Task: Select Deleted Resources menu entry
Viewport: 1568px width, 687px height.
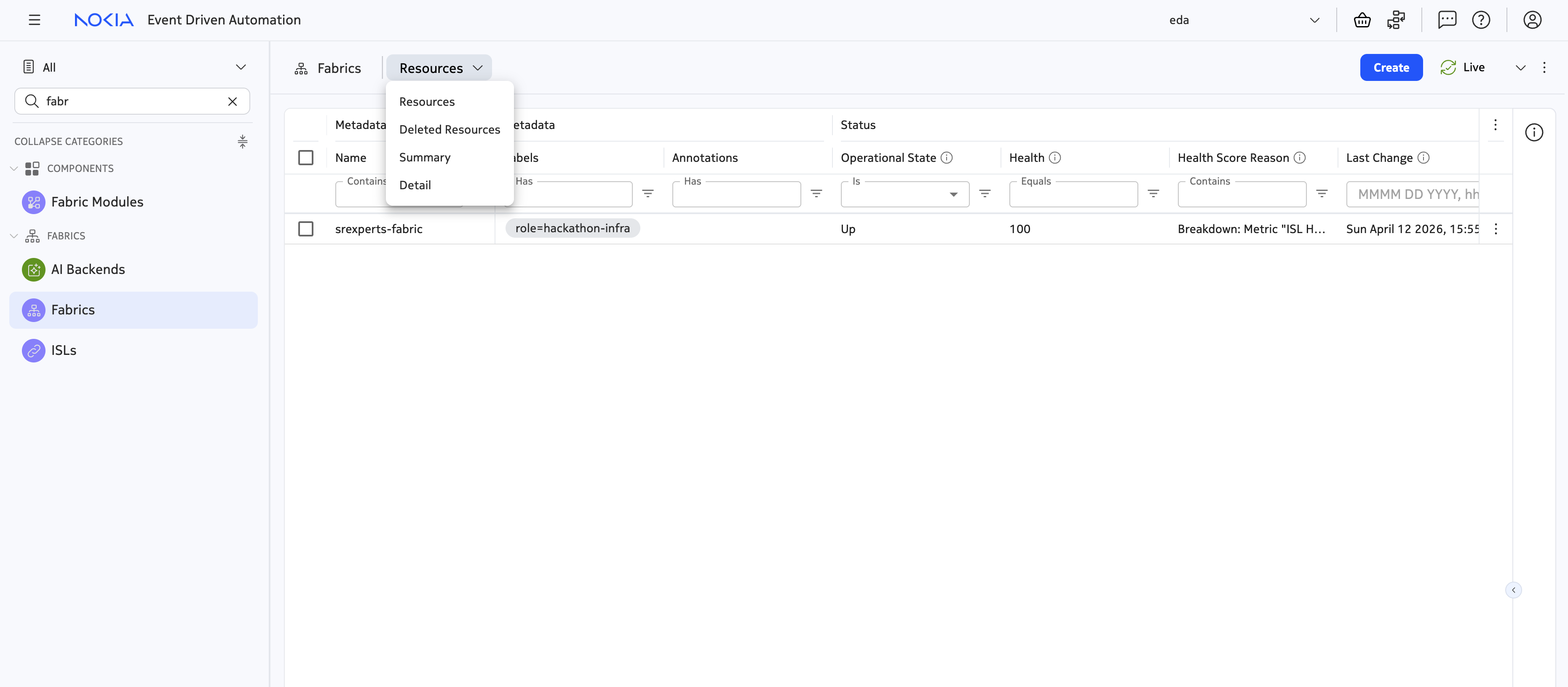Action: click(x=449, y=130)
